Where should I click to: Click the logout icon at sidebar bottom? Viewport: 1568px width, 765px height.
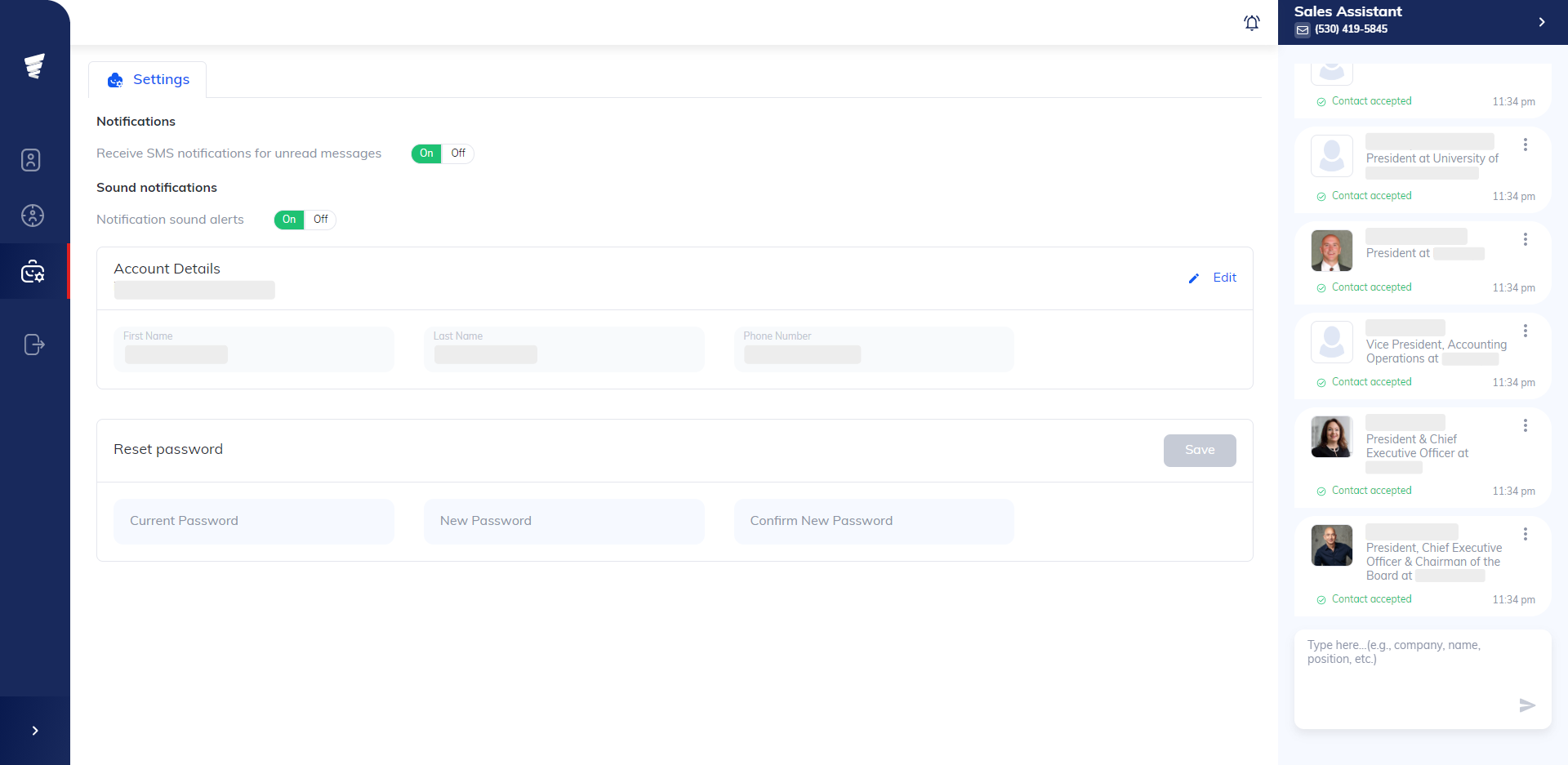(x=34, y=345)
